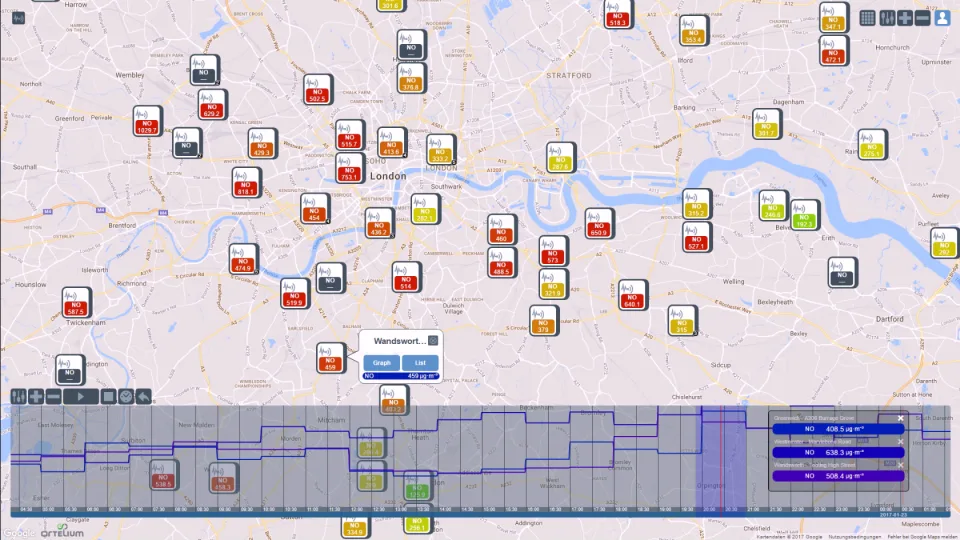Screen dimensions: 960x540
Task: Remove Westminster series from legend
Action: (901, 441)
